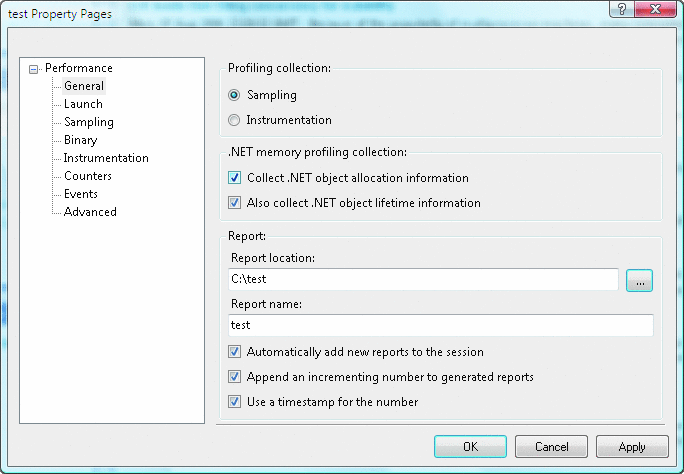Toggle Also collect .NET object lifetime information
This screenshot has width=684, height=474.
(235, 202)
